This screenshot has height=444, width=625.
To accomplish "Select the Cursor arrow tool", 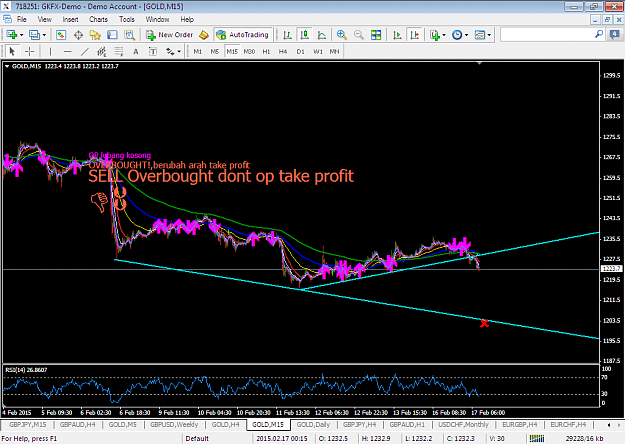I will 12,51.
